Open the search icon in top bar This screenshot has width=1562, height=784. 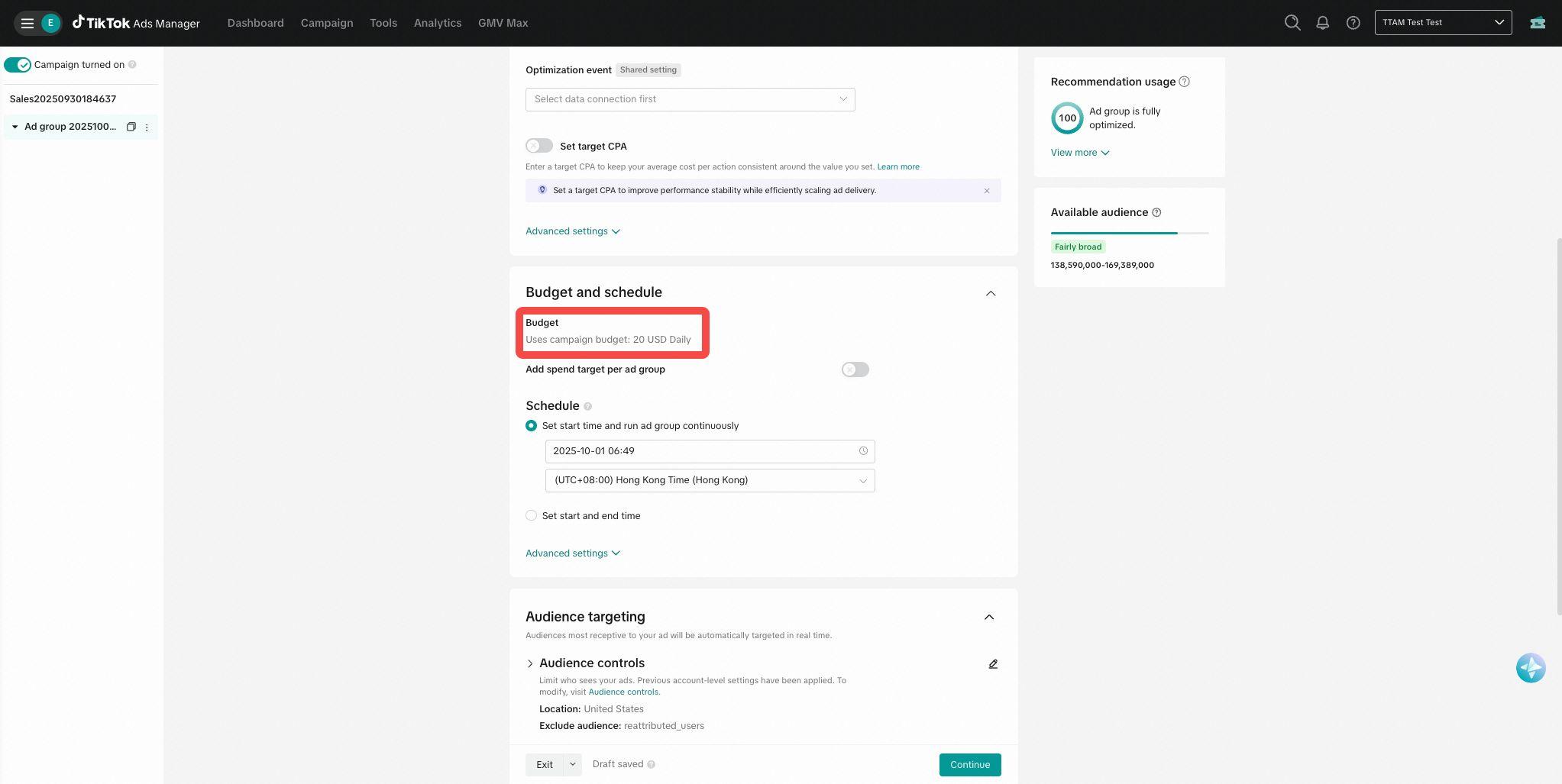[1292, 23]
